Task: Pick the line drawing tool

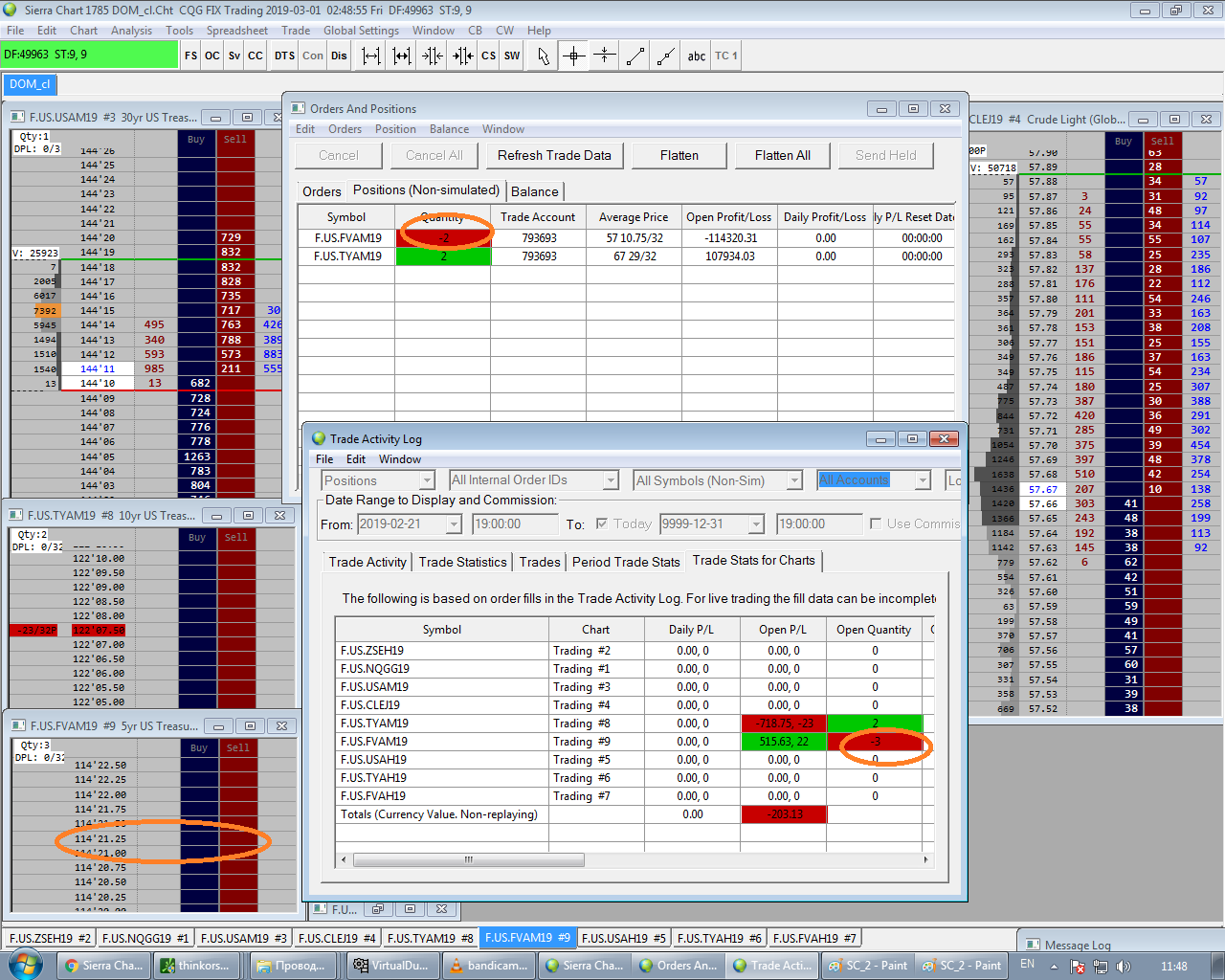Action: point(635,56)
